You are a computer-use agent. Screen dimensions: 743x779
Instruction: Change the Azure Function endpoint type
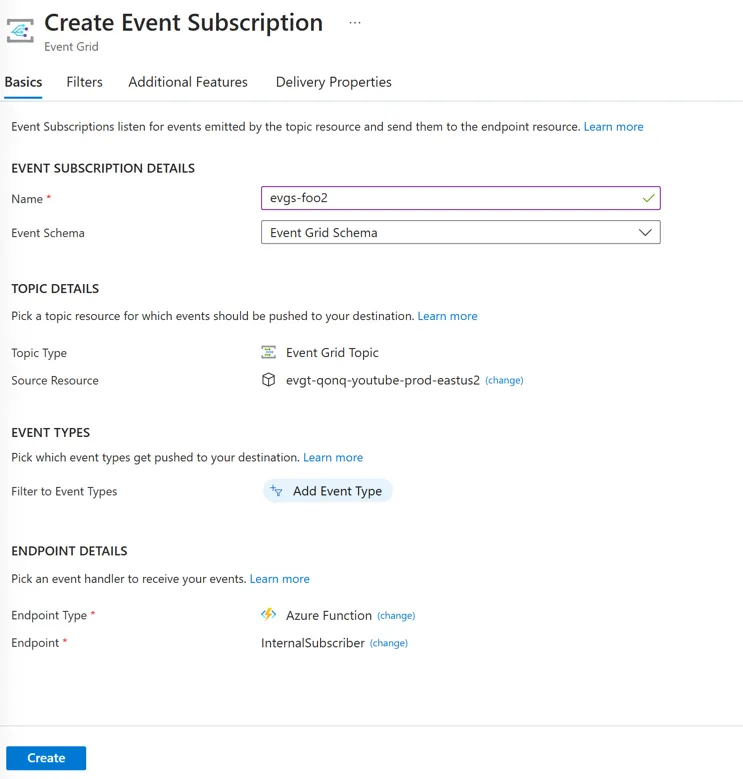coord(396,616)
